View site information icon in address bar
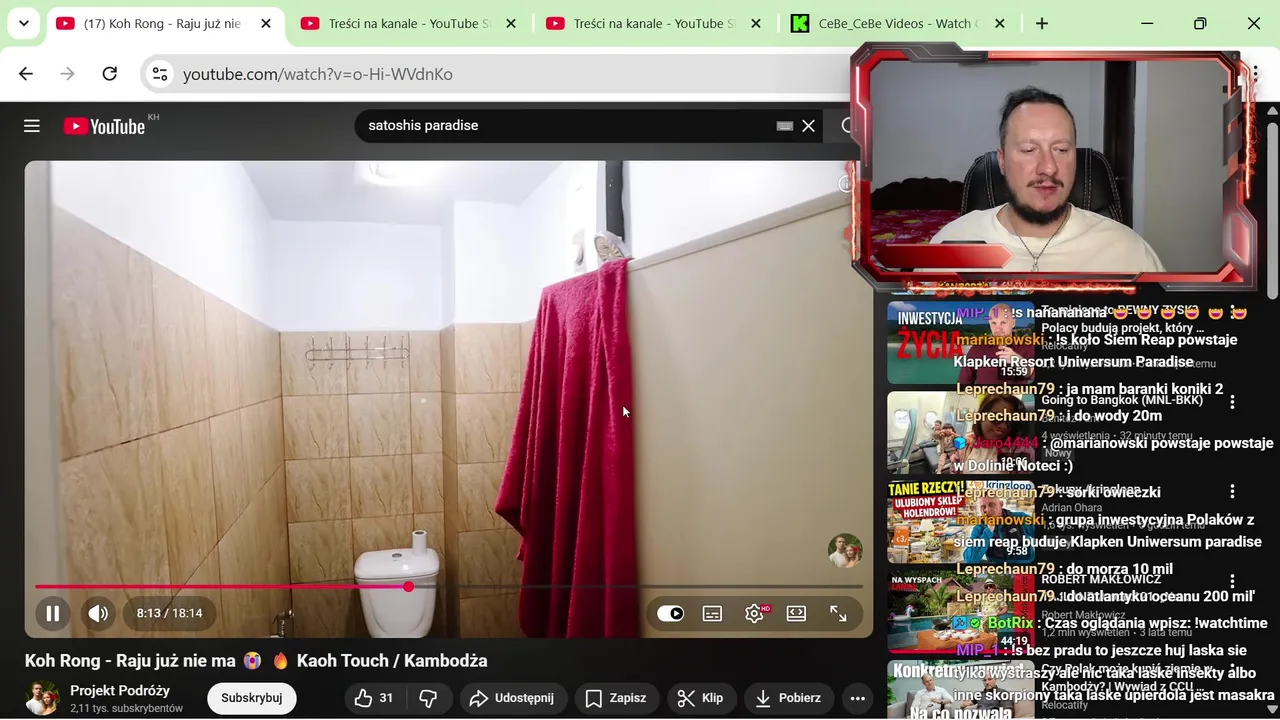The image size is (1280, 720). coord(160,74)
